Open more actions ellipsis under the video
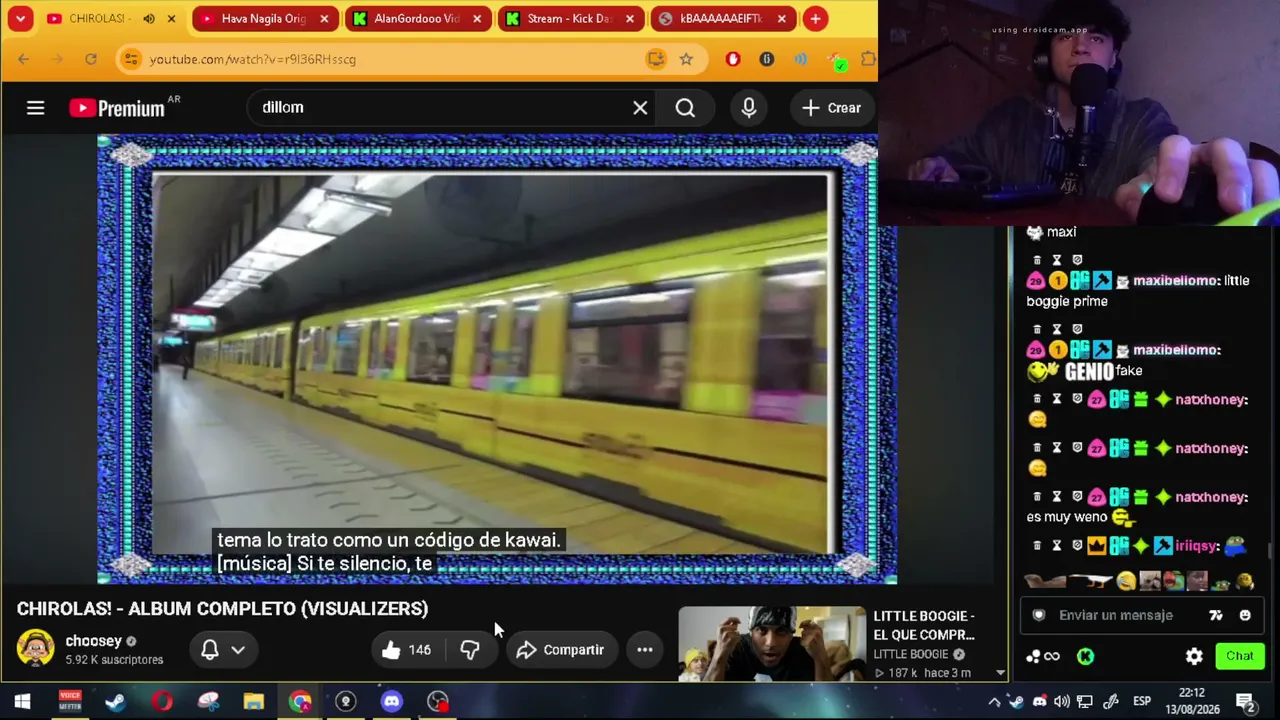Viewport: 1280px width, 720px height. pos(645,650)
